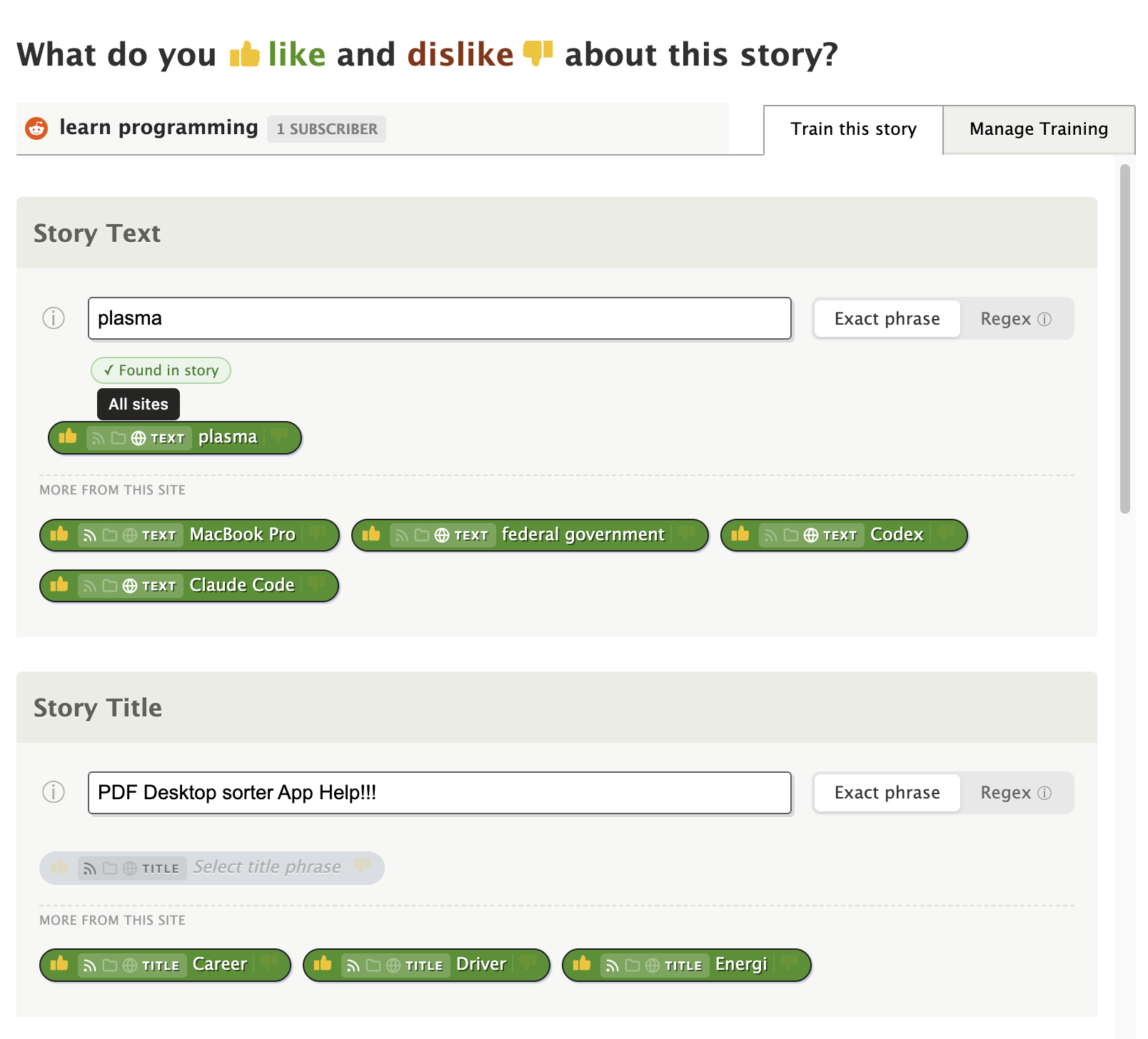Click the learn programming feed title
Image resolution: width=1148 pixels, height=1039 pixels.
point(158,128)
